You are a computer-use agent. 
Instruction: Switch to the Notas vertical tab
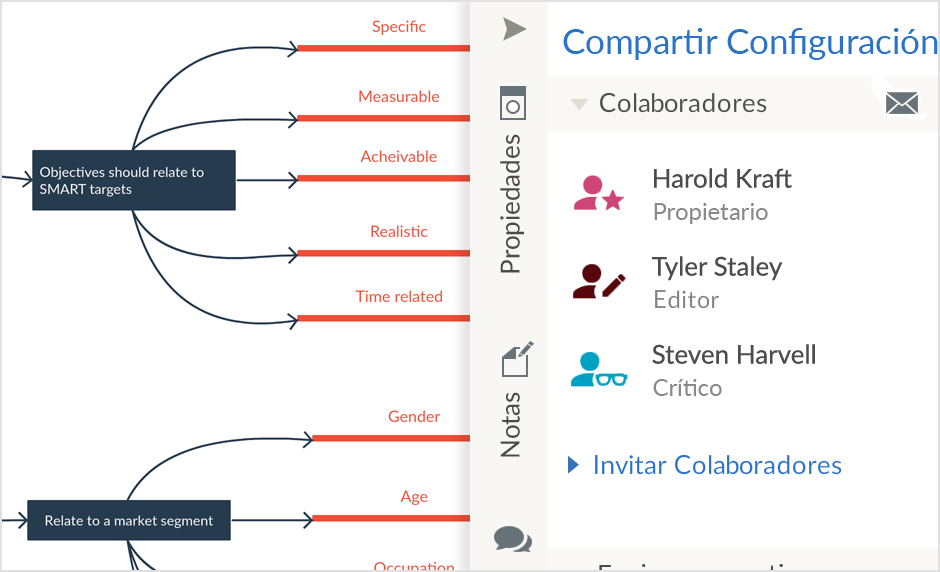click(x=510, y=425)
